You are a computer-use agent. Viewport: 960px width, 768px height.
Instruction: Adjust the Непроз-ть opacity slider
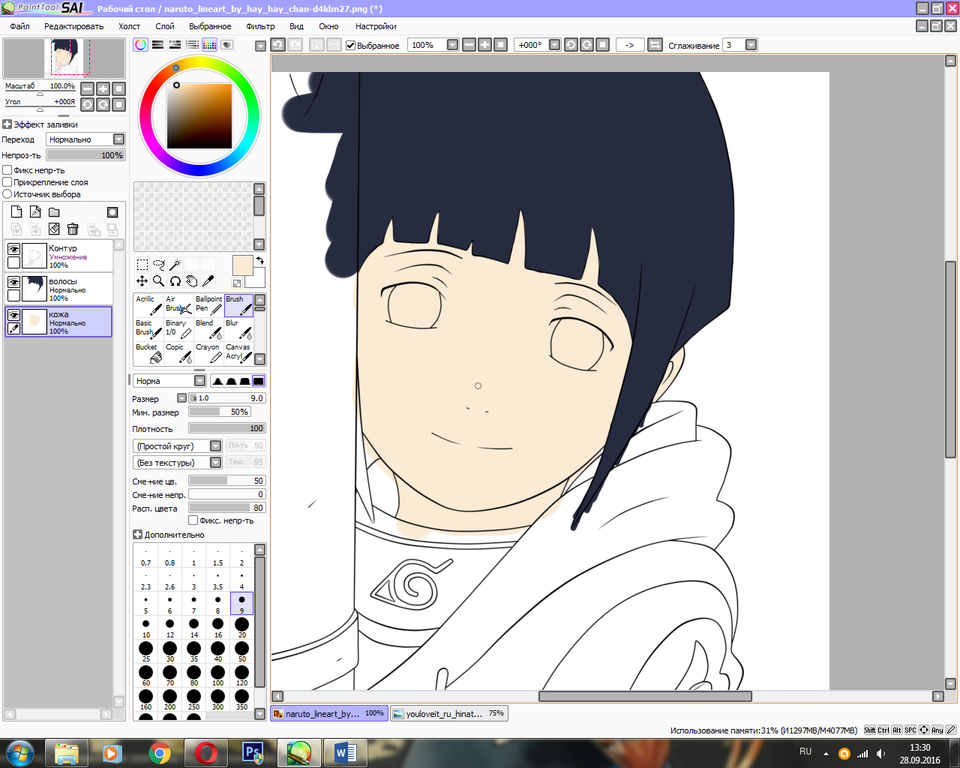[x=86, y=155]
